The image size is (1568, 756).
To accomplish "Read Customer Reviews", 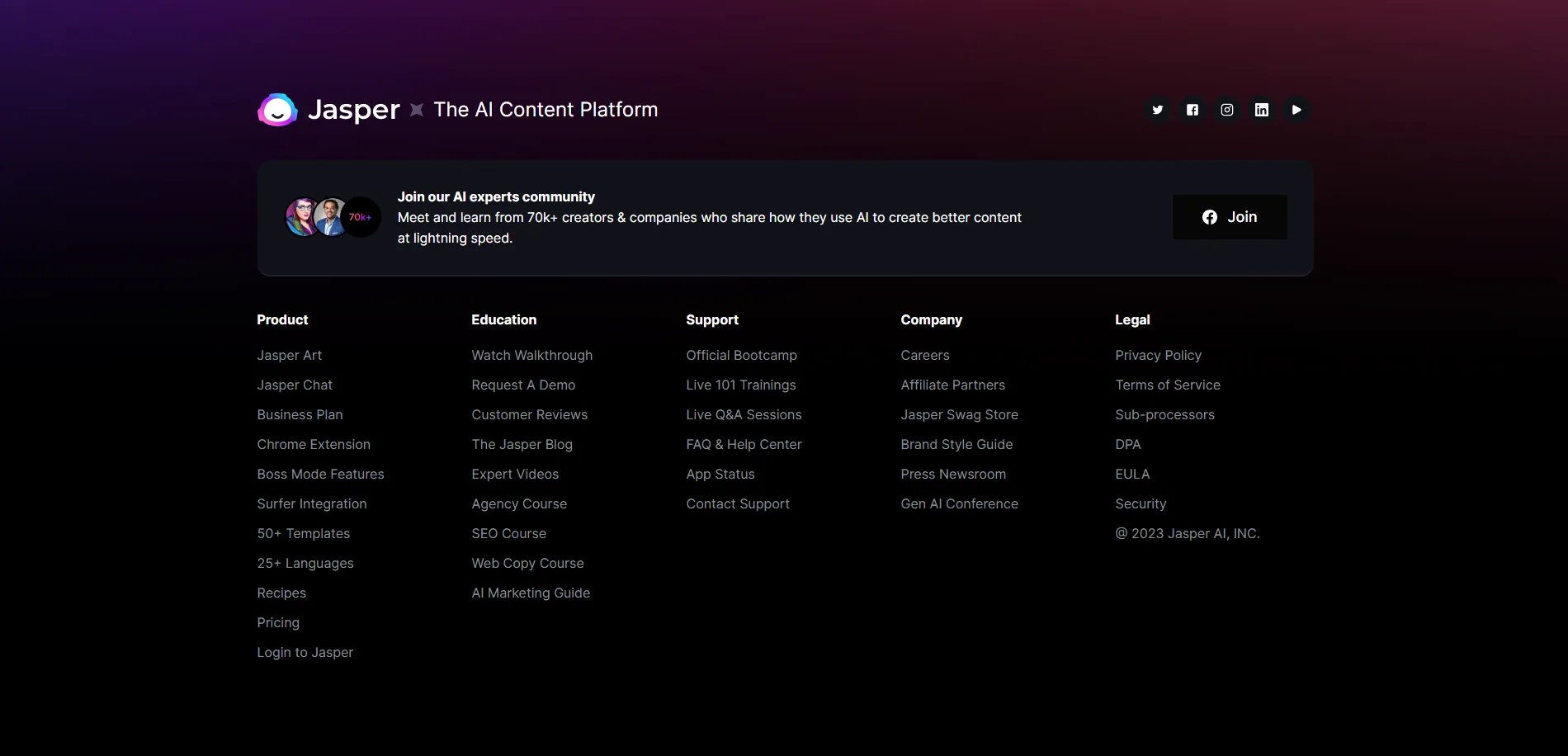I will (530, 414).
